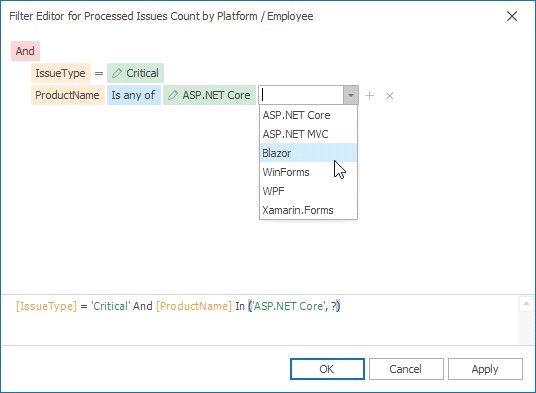Click inside the value combo box input
536x393 pixels.
pyautogui.click(x=301, y=95)
